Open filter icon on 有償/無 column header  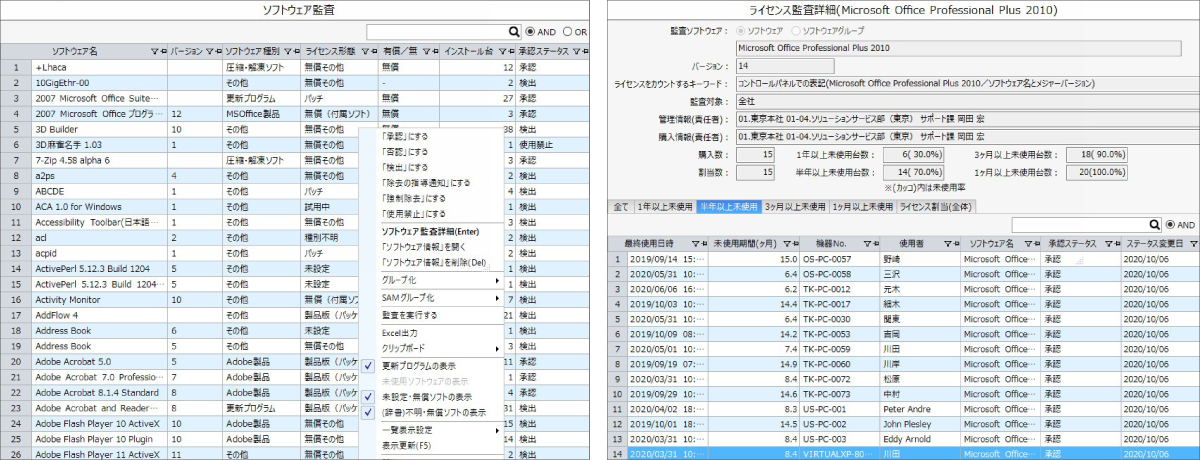pyautogui.click(x=426, y=50)
